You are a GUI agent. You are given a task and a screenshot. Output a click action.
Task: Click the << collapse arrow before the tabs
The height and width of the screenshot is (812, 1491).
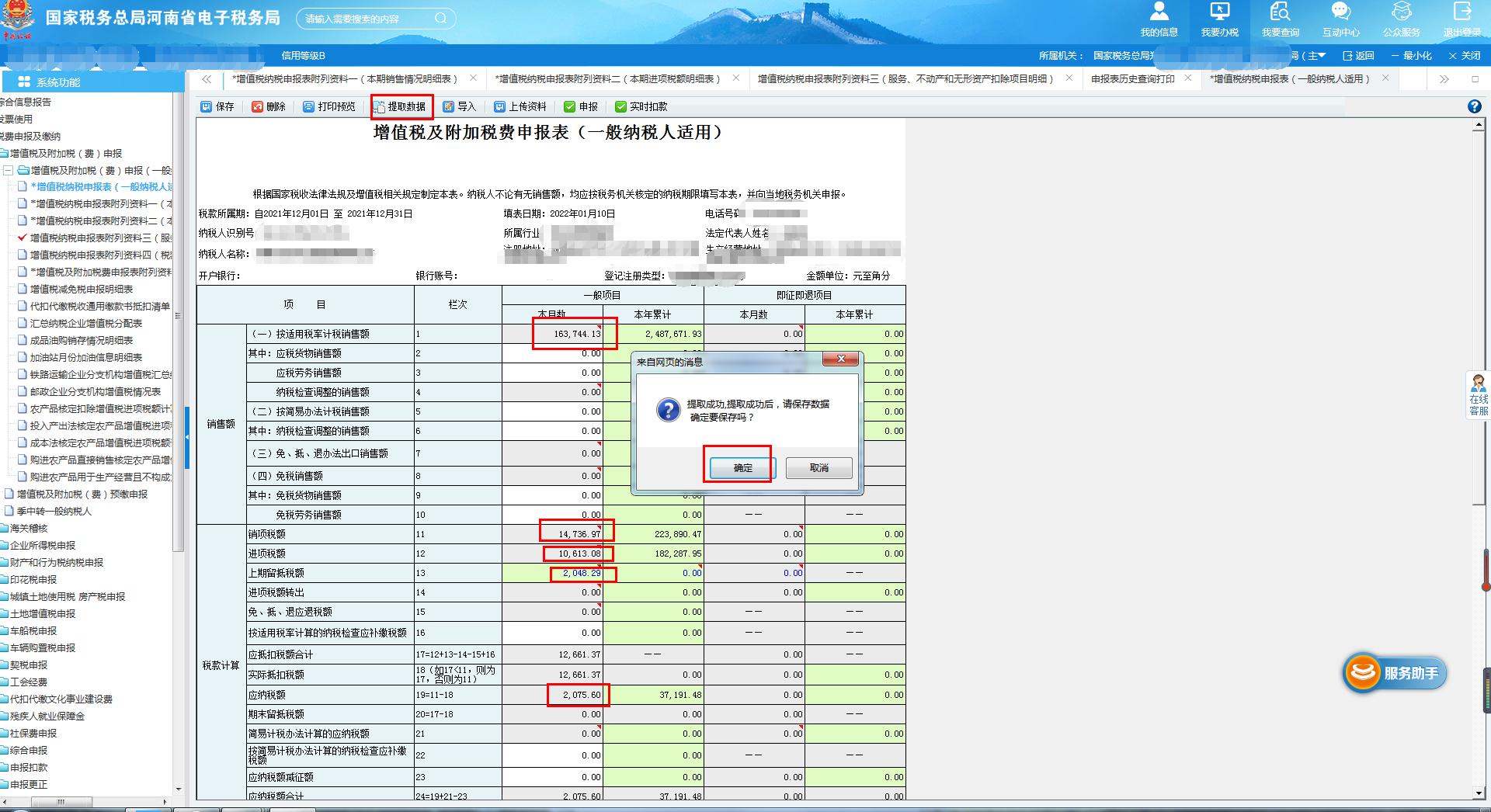(207, 78)
